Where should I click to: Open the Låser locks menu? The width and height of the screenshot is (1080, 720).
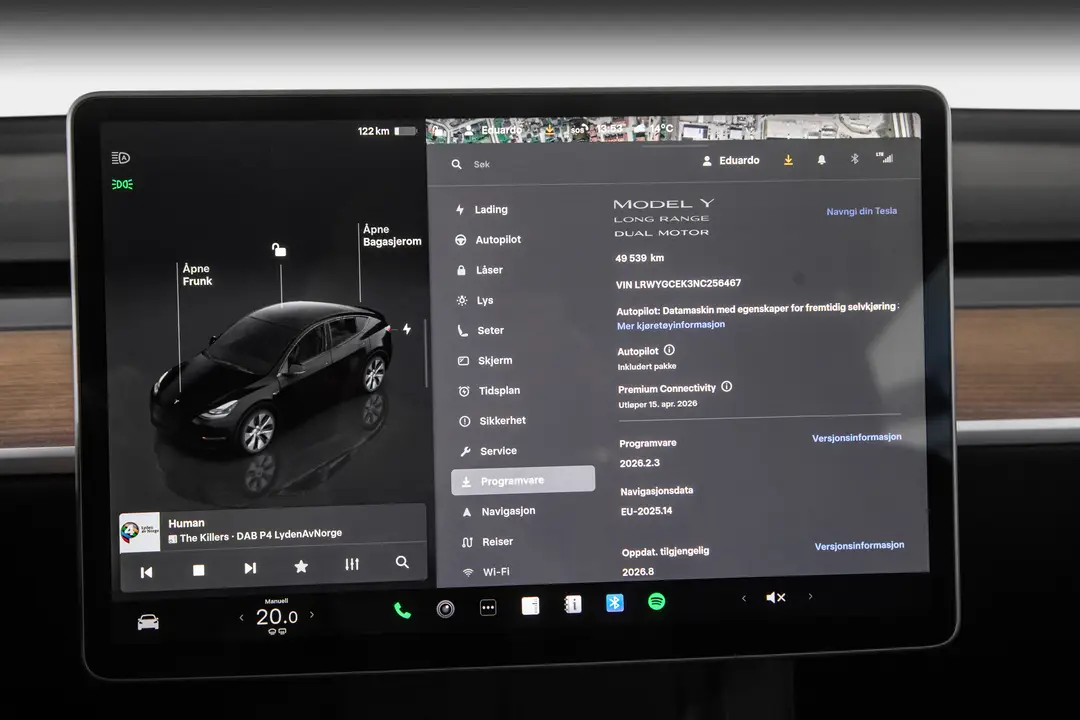(x=480, y=270)
